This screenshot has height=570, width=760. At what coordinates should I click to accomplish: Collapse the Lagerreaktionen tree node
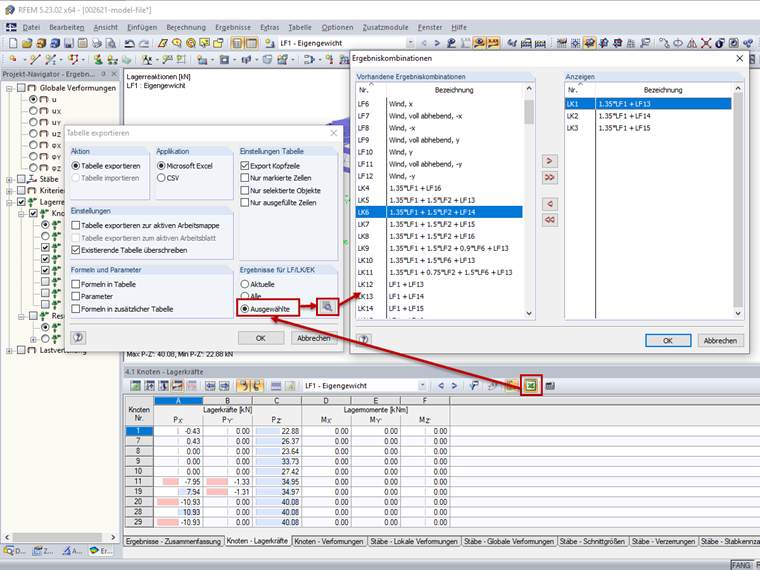click(x=9, y=202)
